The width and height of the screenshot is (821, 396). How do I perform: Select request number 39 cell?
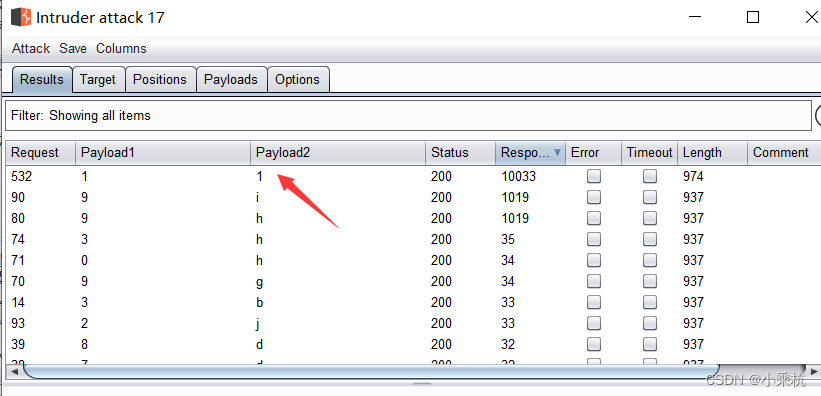(18, 344)
